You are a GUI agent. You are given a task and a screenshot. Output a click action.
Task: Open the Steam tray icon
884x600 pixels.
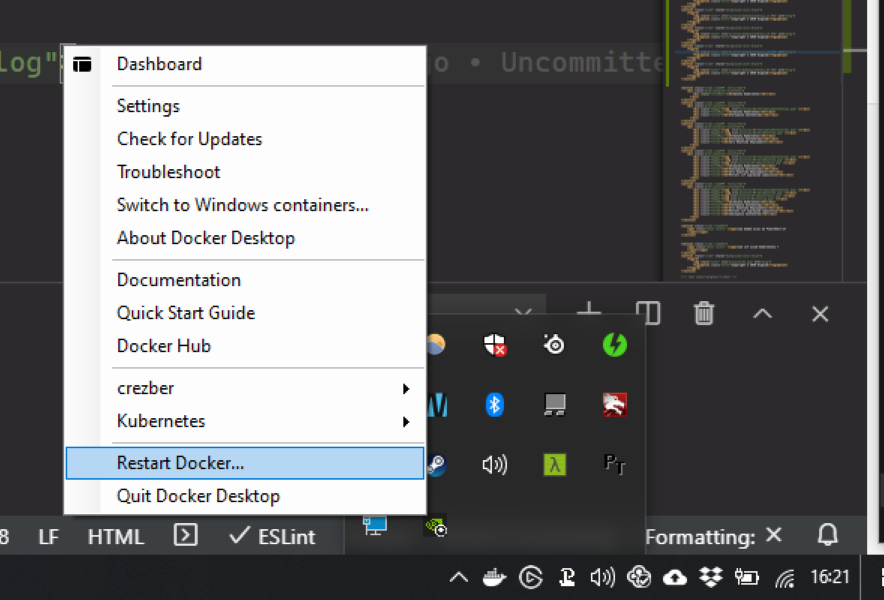pyautogui.click(x=435, y=465)
